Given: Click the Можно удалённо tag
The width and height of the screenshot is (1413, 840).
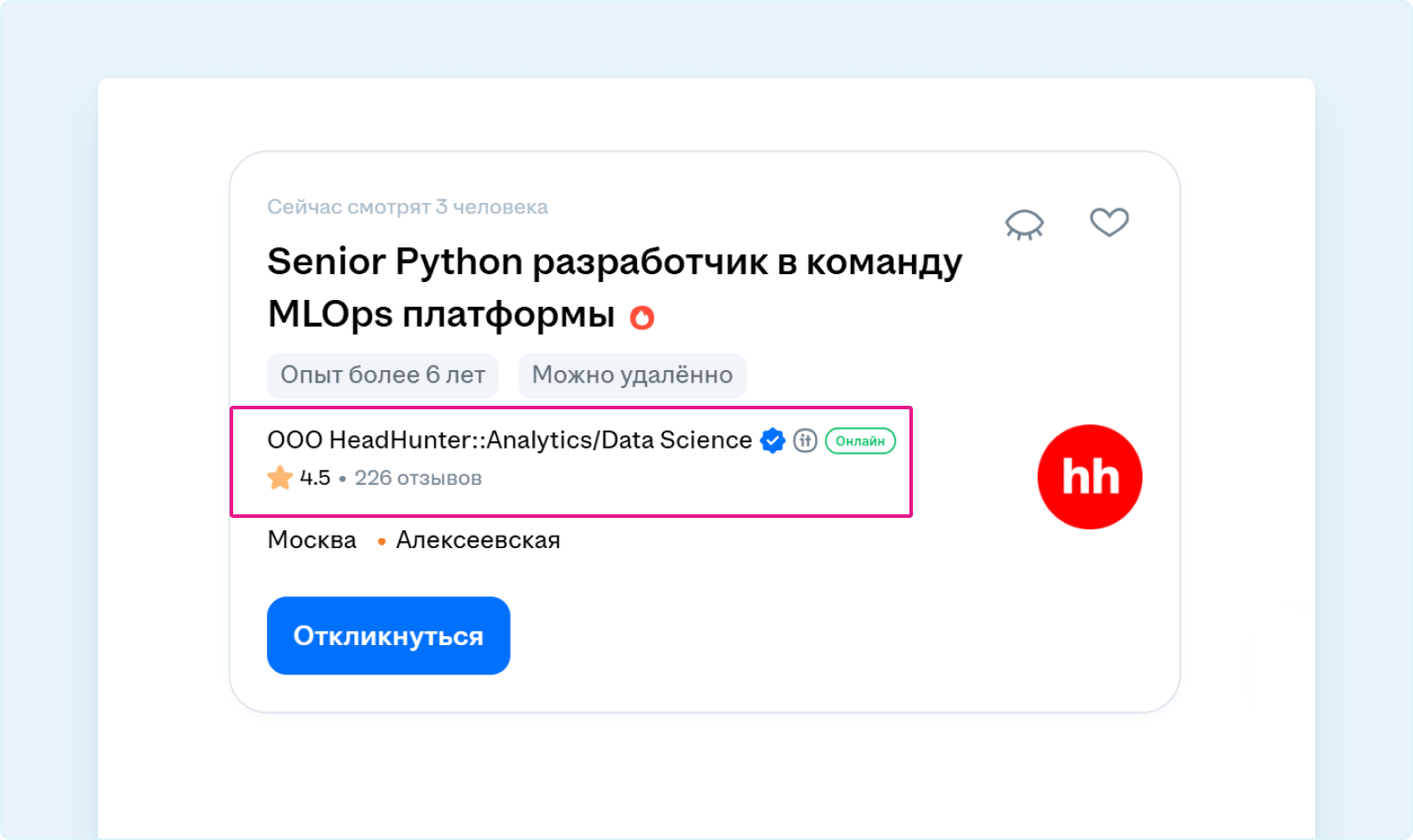Looking at the screenshot, I should [633, 376].
